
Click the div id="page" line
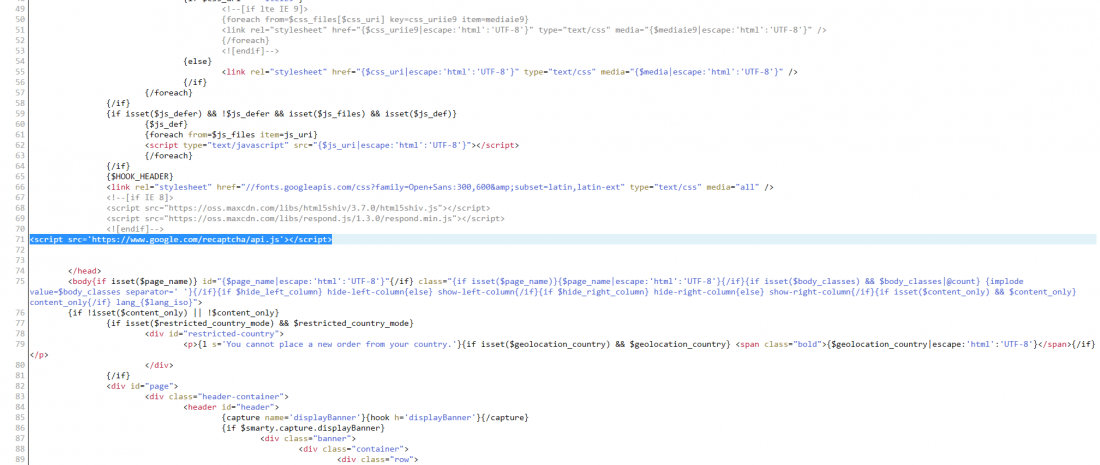[142, 385]
